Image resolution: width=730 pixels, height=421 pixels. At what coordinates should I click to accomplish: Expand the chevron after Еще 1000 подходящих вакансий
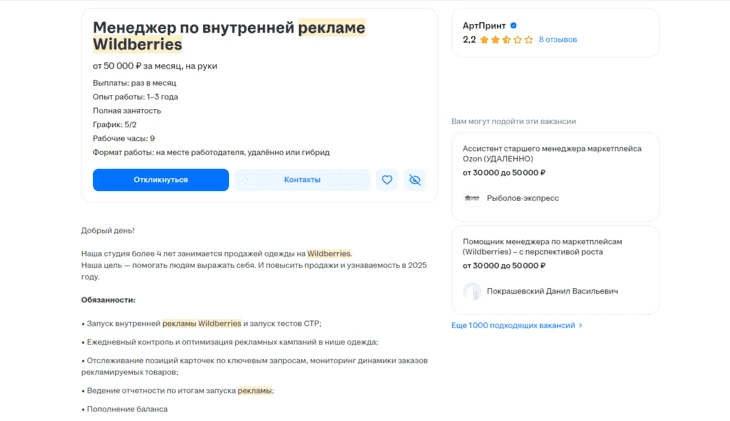(x=581, y=325)
